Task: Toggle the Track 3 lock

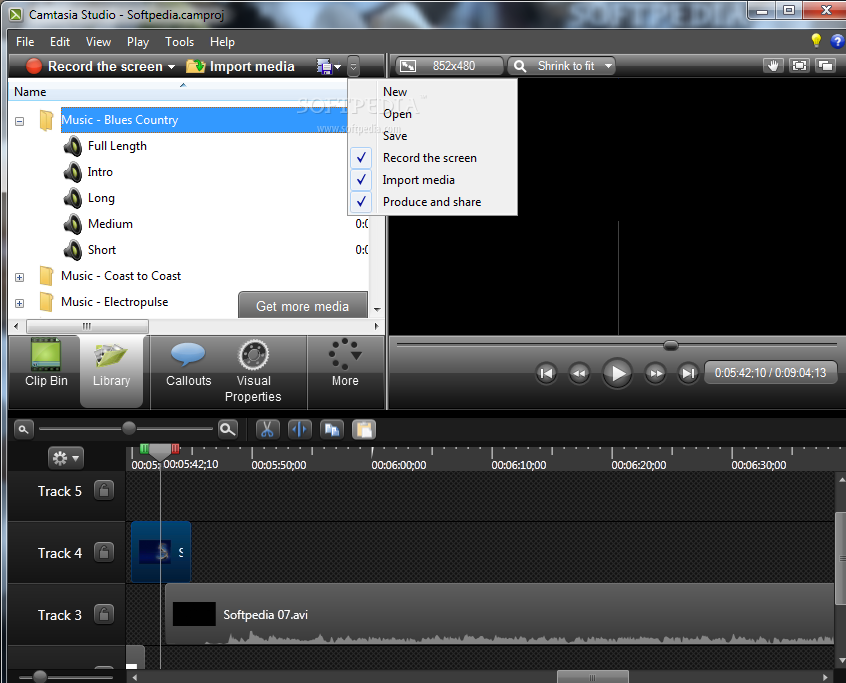Action: pos(104,614)
